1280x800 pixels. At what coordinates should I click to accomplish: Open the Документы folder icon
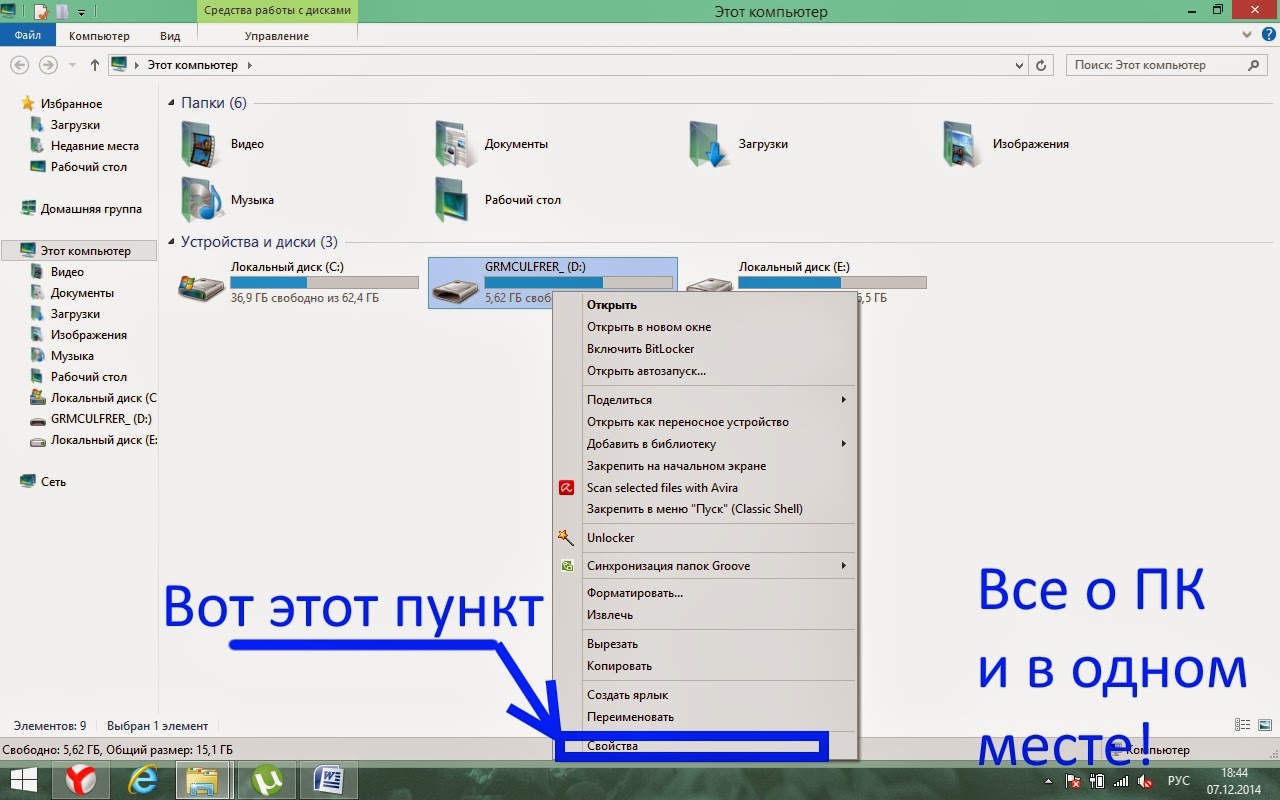pyautogui.click(x=456, y=144)
